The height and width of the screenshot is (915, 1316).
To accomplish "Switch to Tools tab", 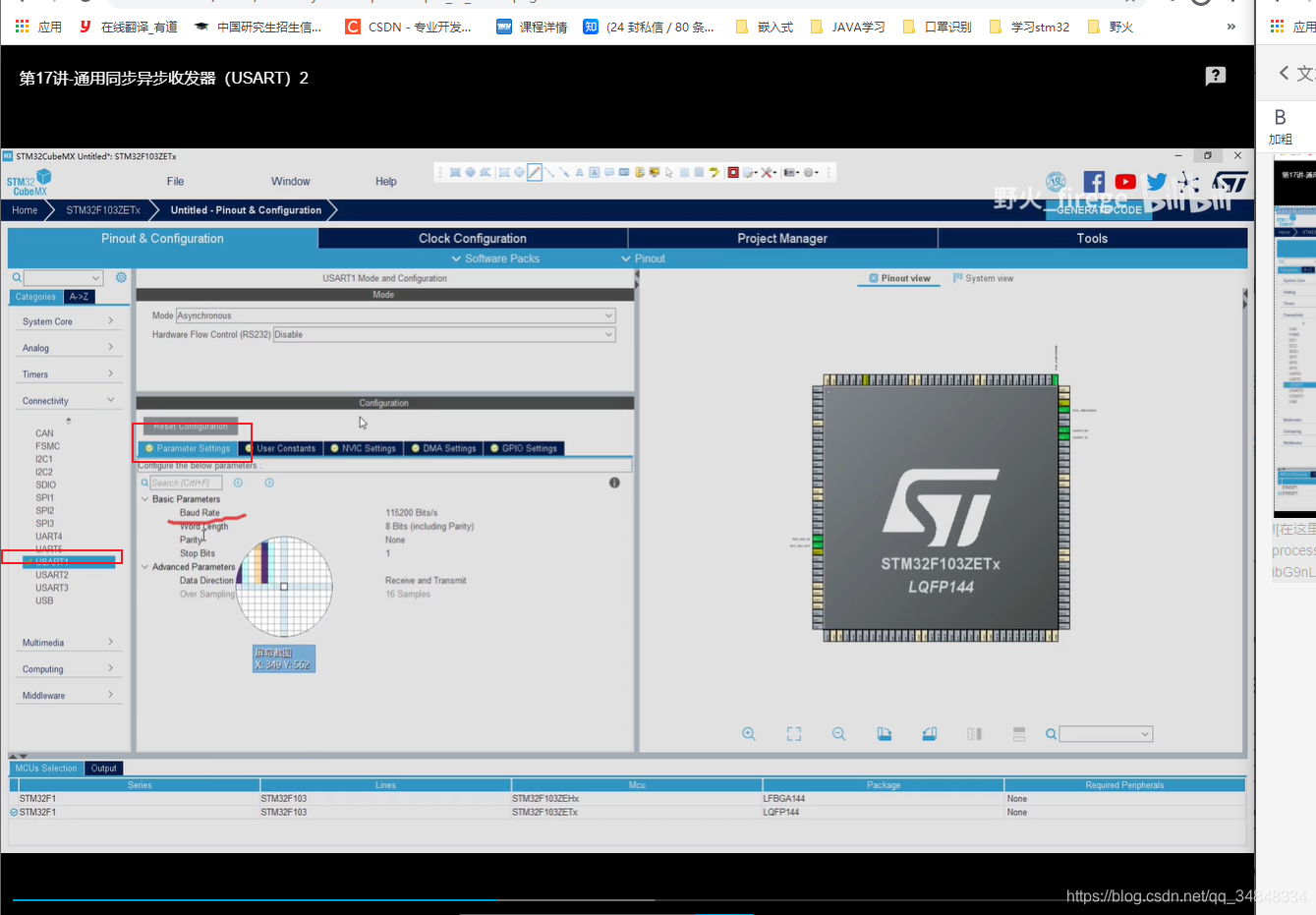I will [1092, 239].
